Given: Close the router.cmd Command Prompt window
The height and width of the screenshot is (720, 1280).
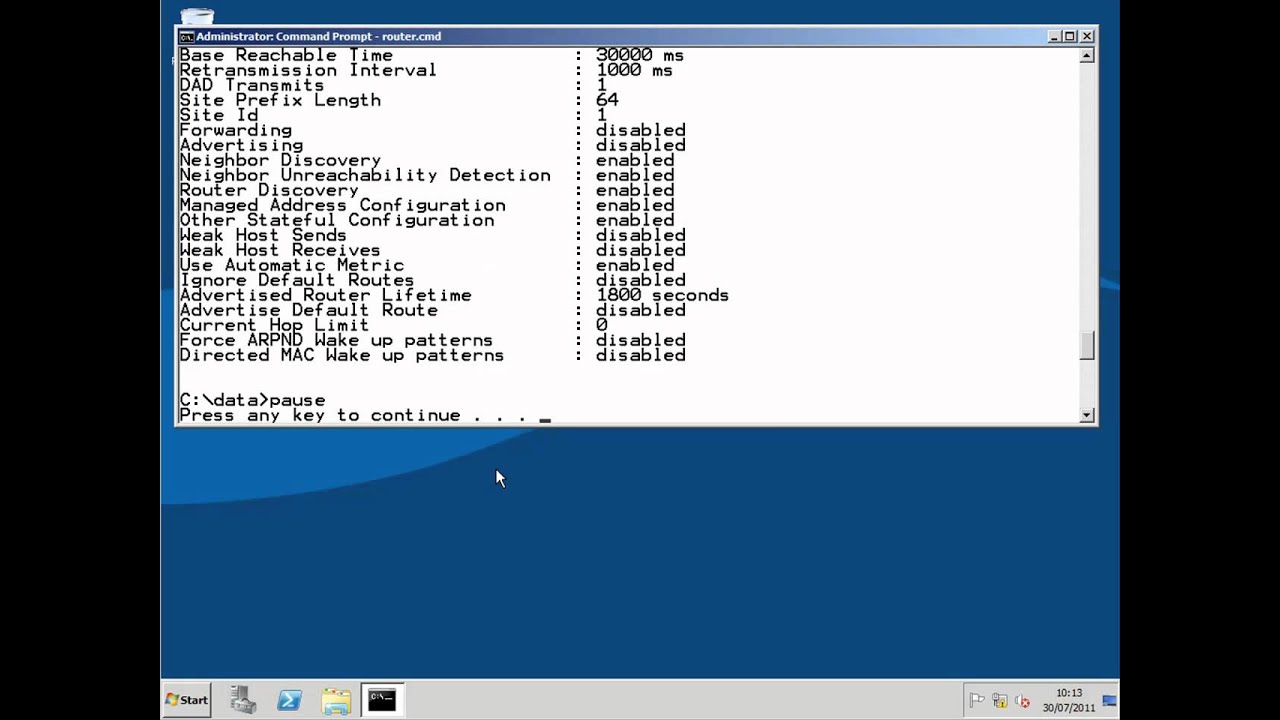Looking at the screenshot, I should [x=1087, y=37].
